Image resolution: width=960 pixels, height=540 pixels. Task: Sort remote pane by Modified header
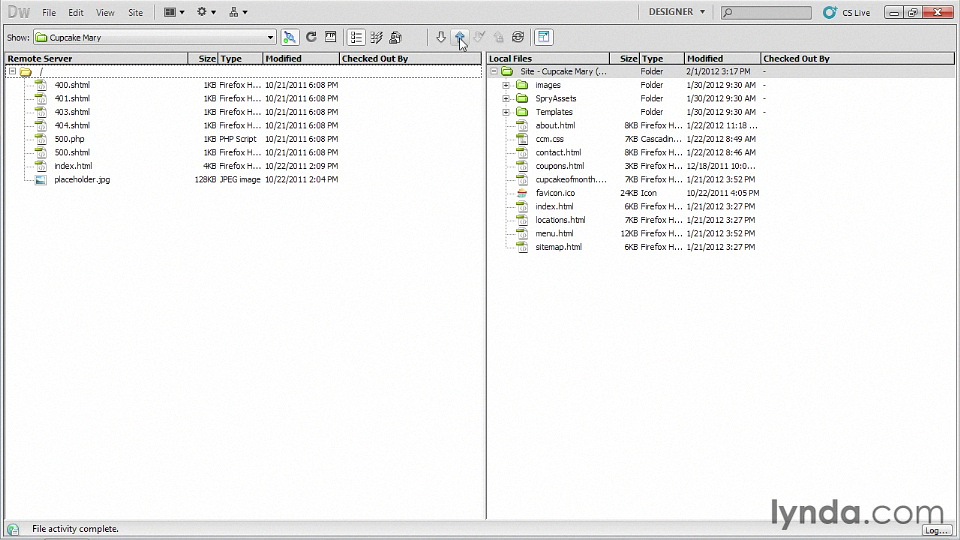pos(301,59)
